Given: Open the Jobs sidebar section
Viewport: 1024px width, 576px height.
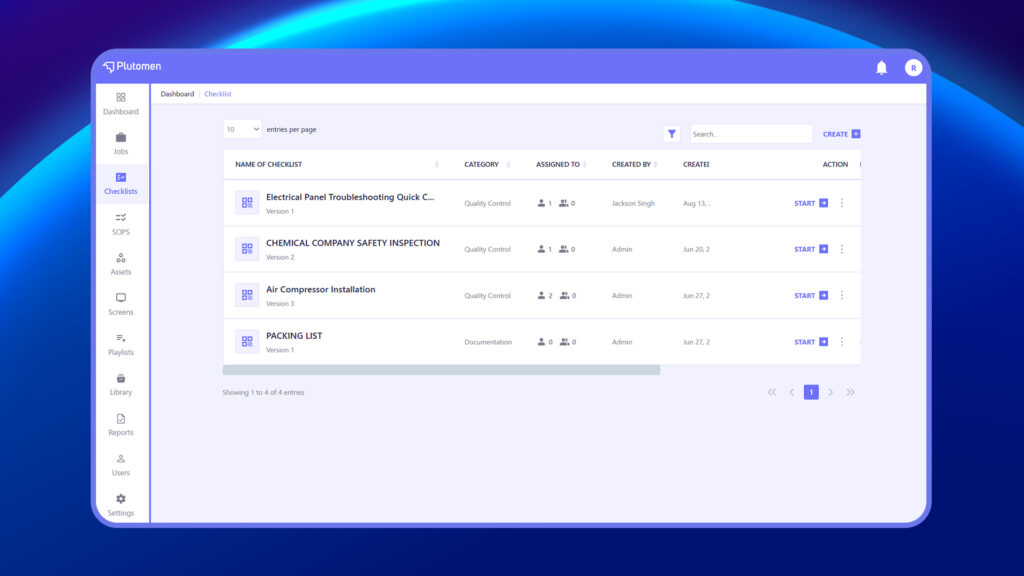Looking at the screenshot, I should tap(121, 144).
